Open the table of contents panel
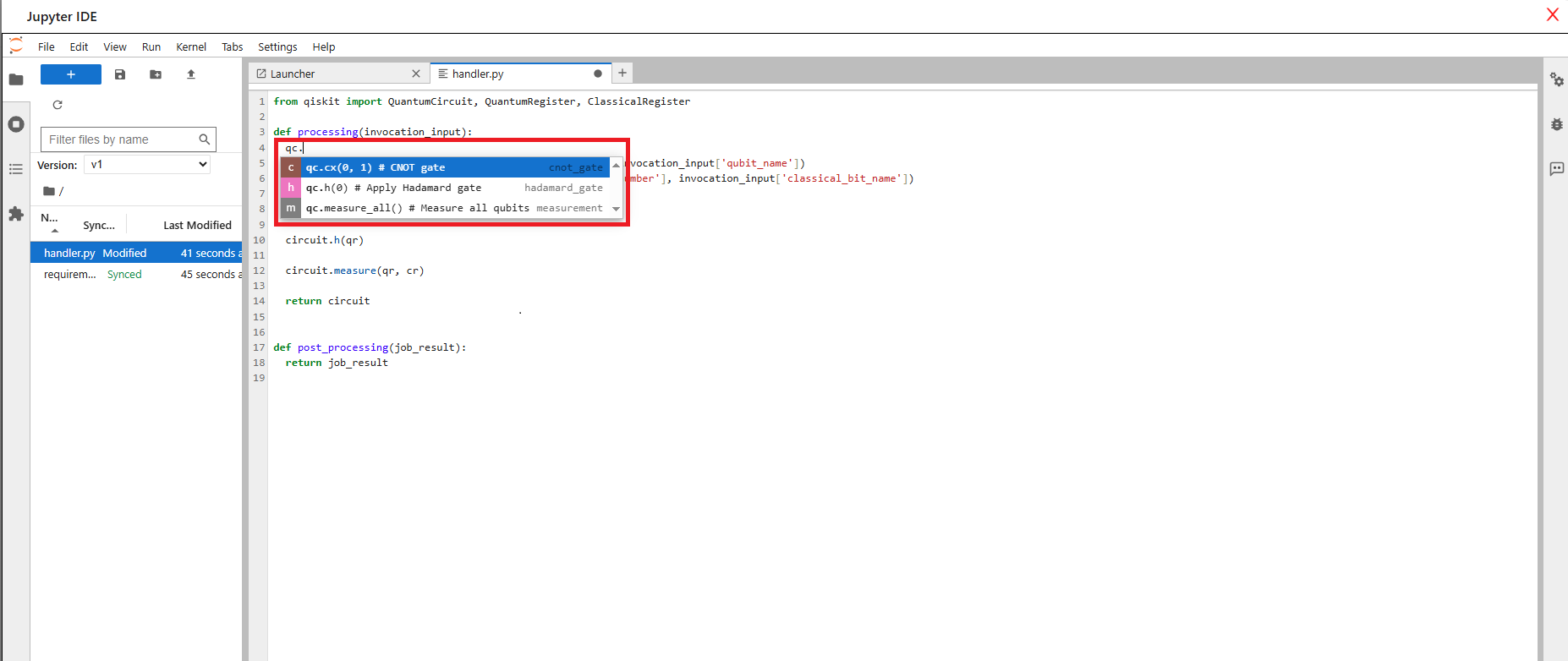This screenshot has width=1568, height=661. [x=16, y=169]
